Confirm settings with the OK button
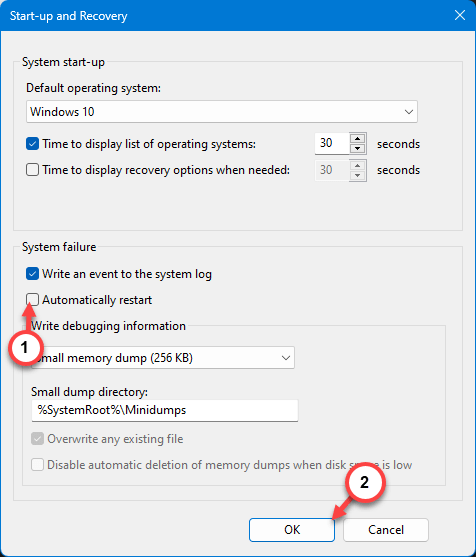The height and width of the screenshot is (557, 476). tap(292, 530)
